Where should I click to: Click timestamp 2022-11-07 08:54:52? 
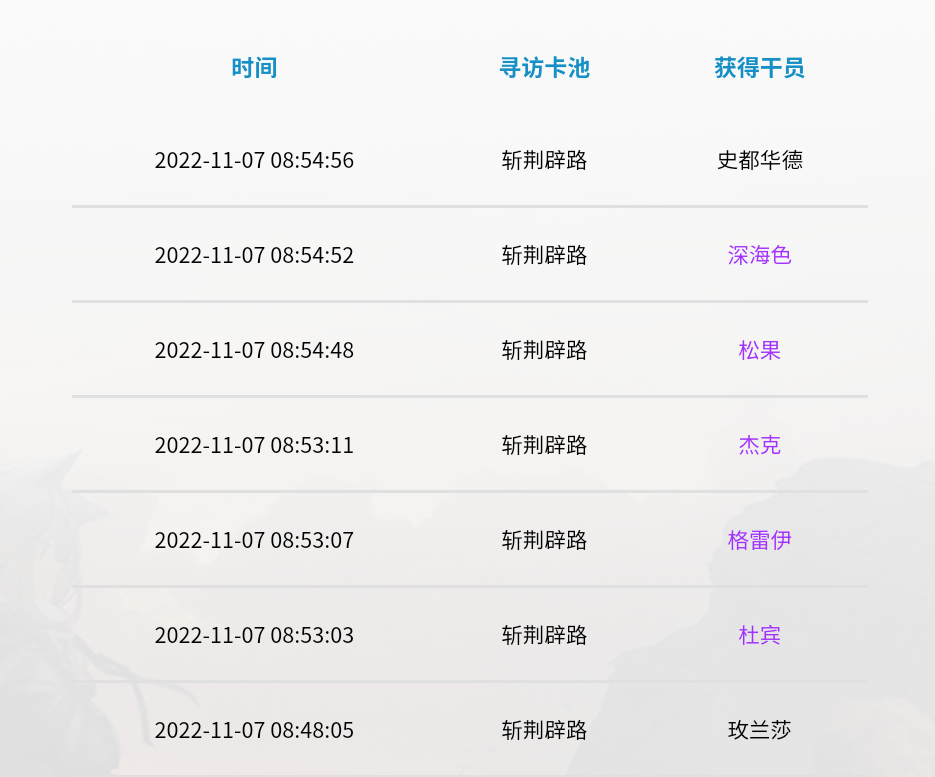point(254,255)
